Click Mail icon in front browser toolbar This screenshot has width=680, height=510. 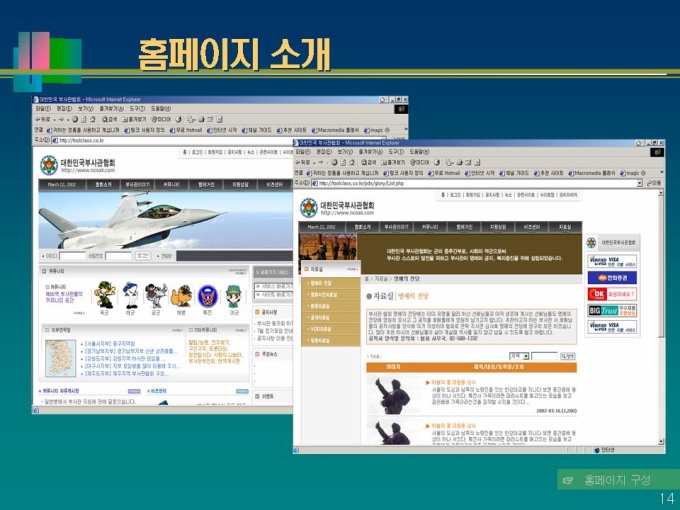pos(448,162)
